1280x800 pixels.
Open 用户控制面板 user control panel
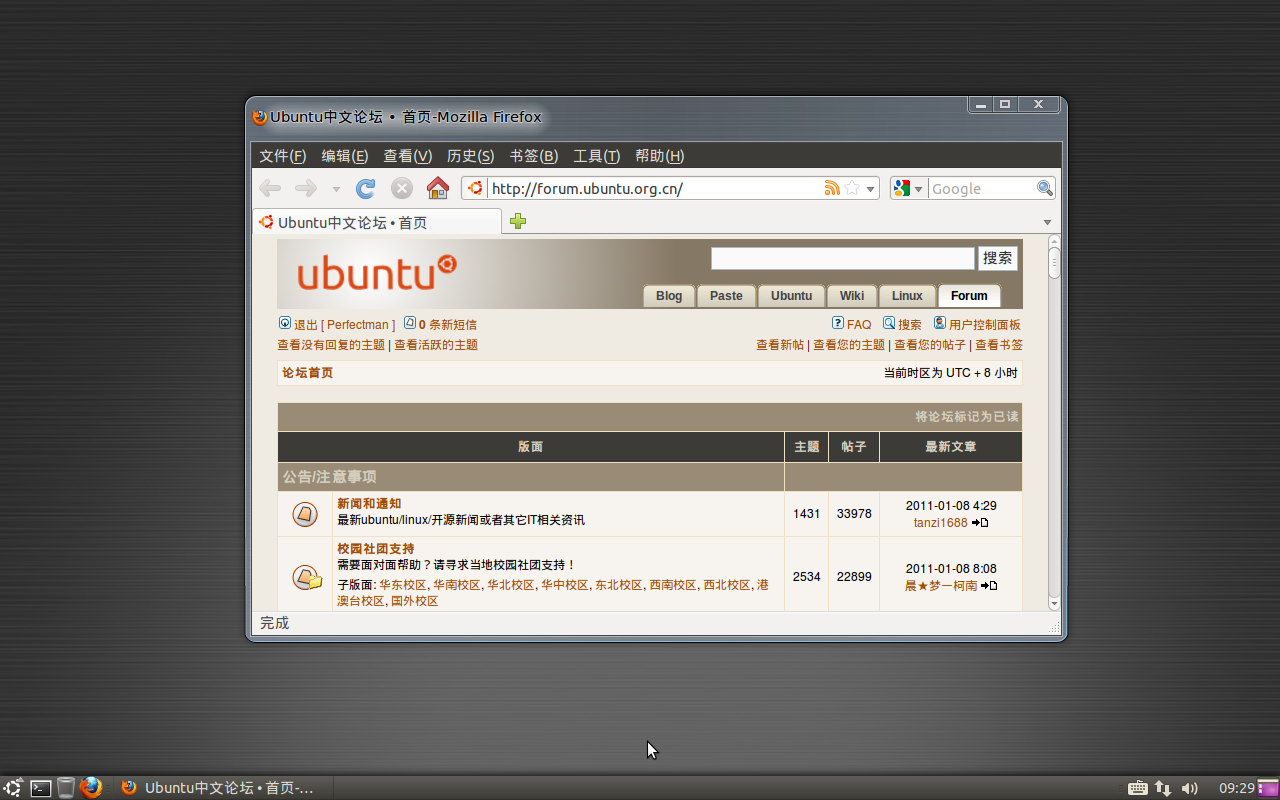click(x=977, y=325)
